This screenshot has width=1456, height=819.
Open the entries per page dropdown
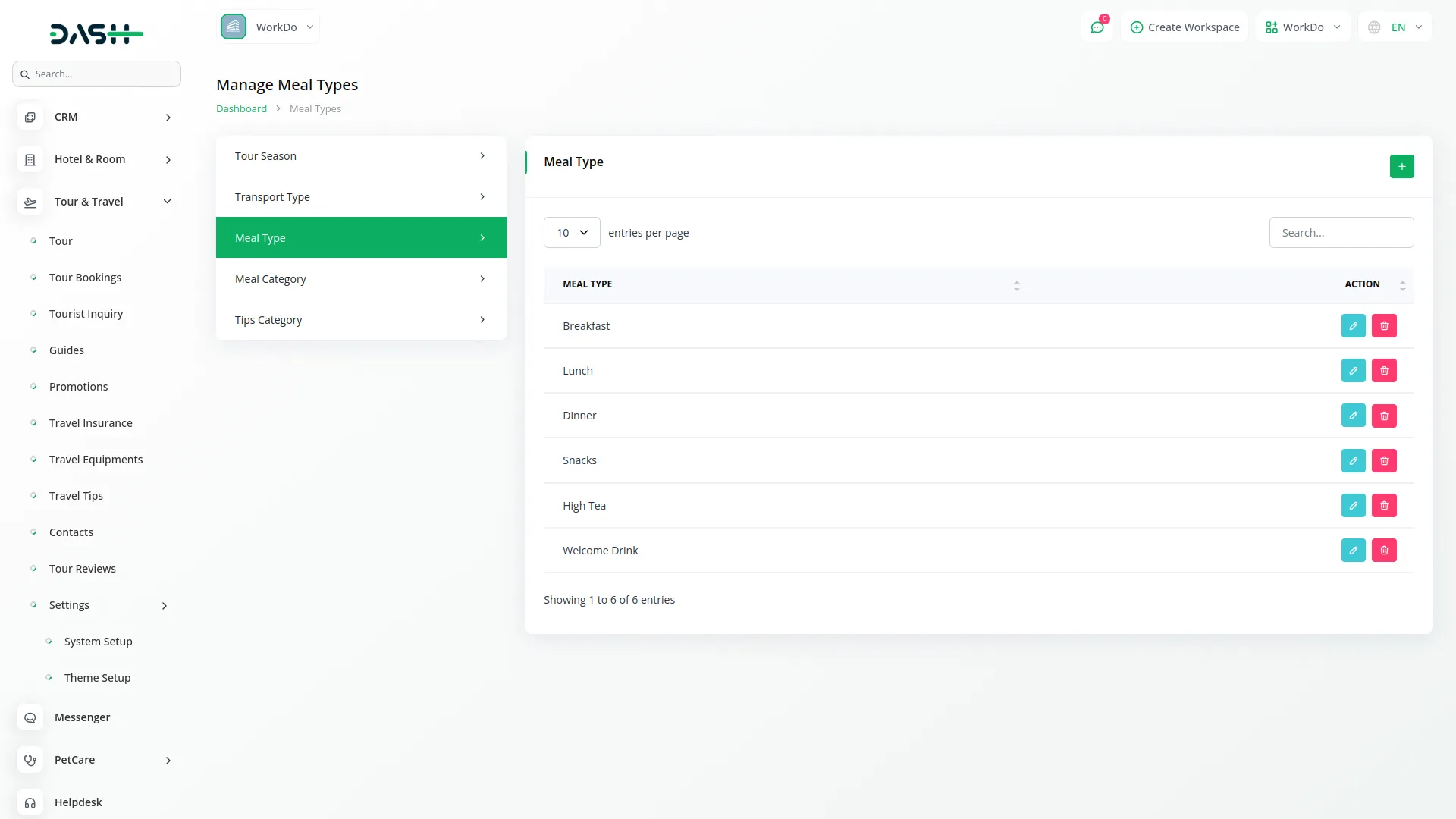572,233
